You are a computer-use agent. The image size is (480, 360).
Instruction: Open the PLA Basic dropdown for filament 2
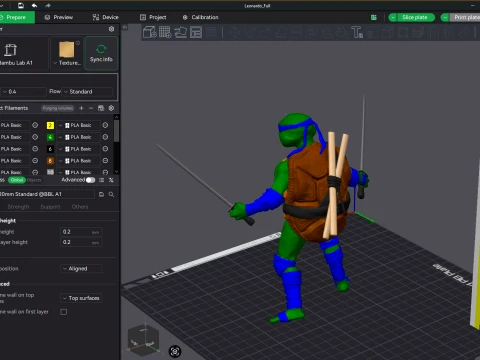(x=78, y=125)
